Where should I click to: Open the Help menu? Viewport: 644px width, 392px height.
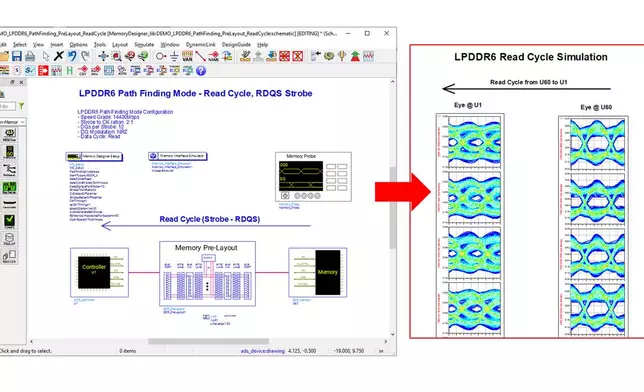[262, 44]
